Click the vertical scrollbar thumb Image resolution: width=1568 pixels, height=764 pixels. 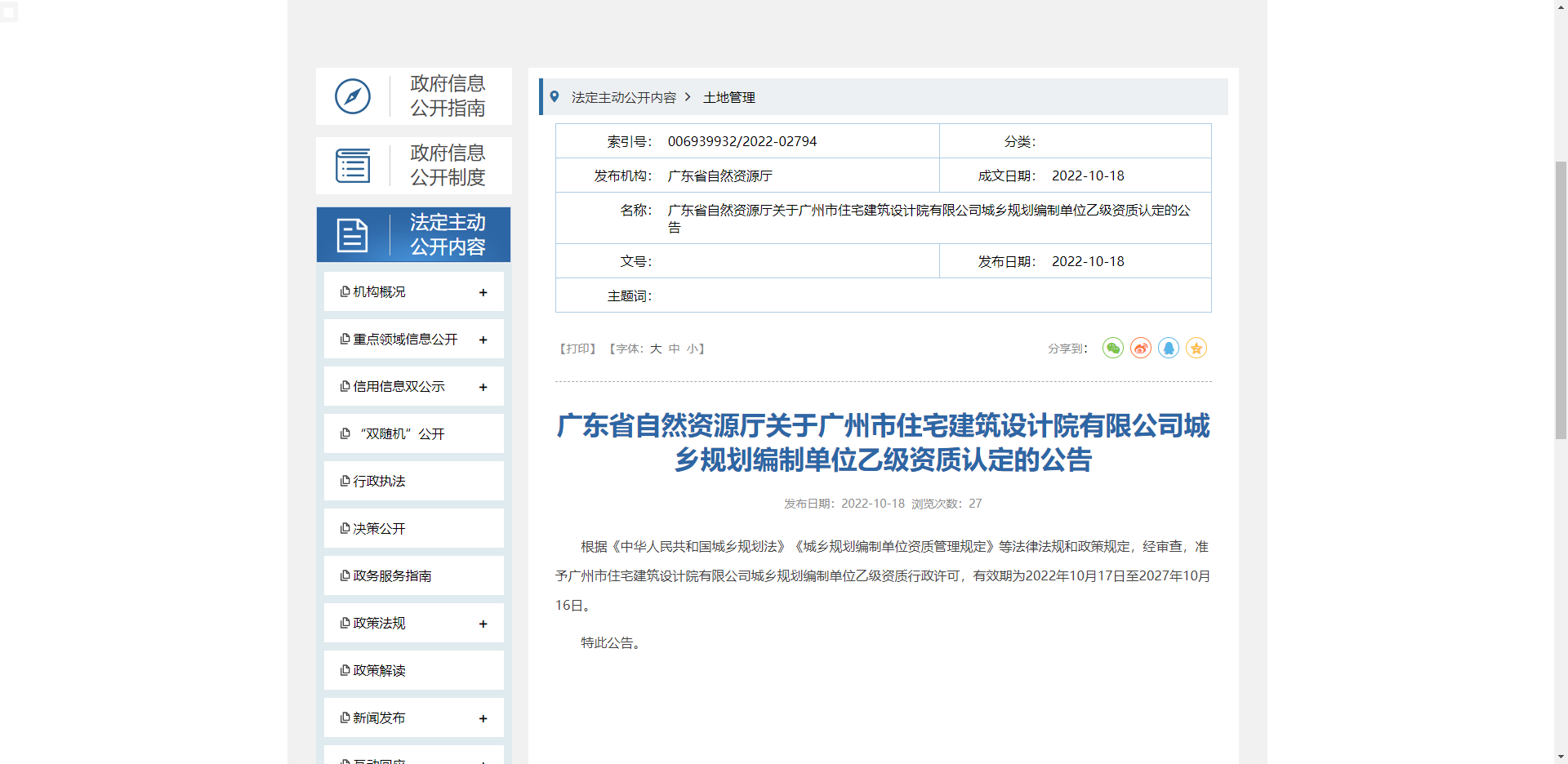coord(1561,300)
